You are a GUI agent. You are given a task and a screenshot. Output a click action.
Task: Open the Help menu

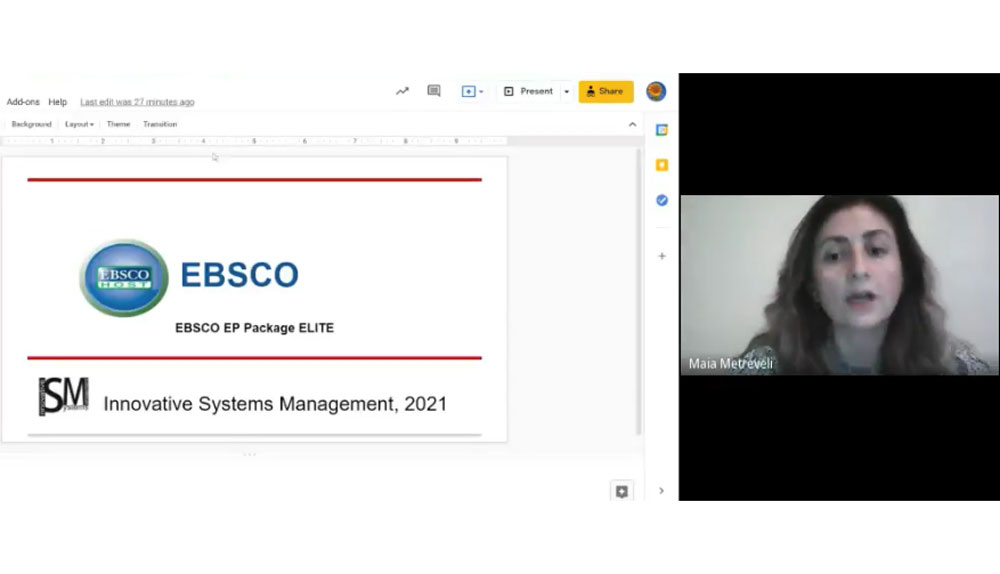point(58,102)
